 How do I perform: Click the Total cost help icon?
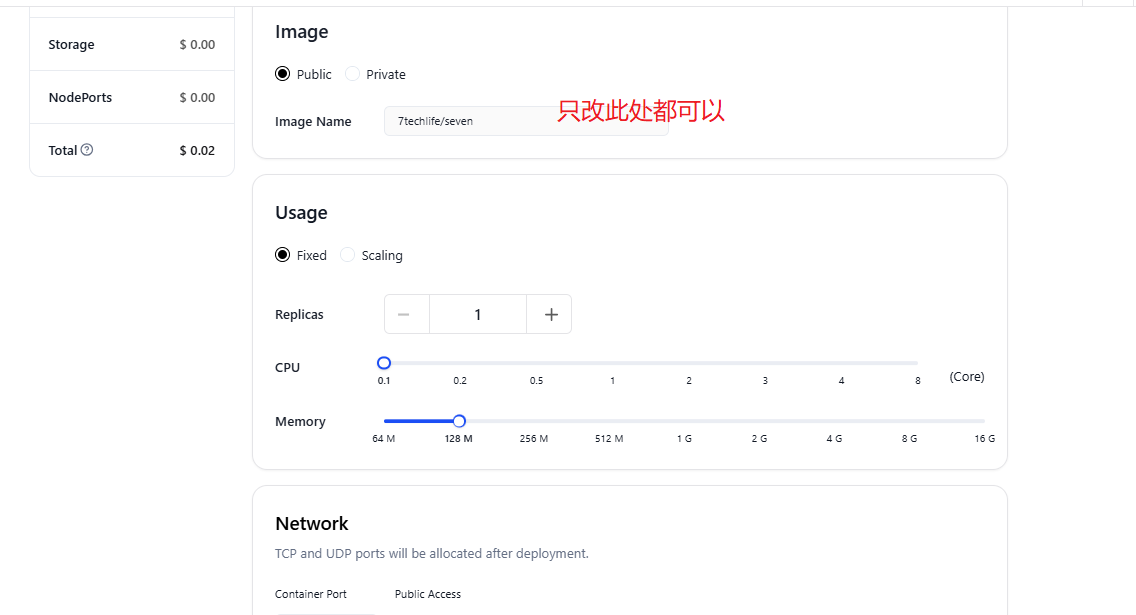87,150
